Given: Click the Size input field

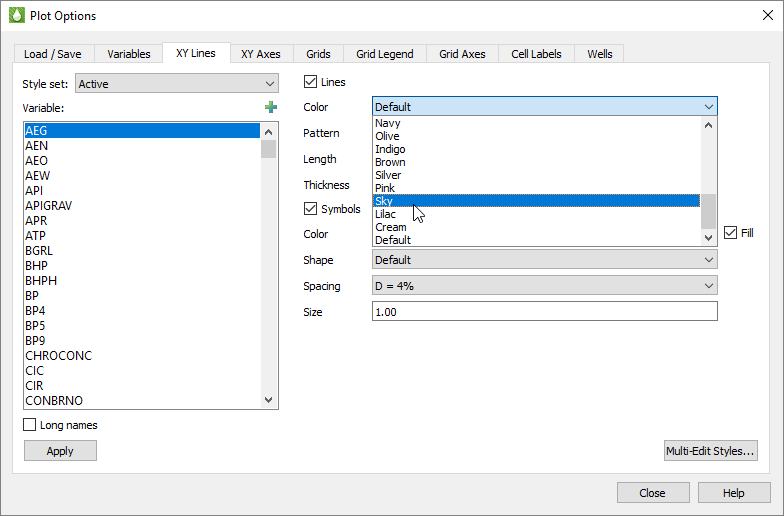Looking at the screenshot, I should click(544, 312).
